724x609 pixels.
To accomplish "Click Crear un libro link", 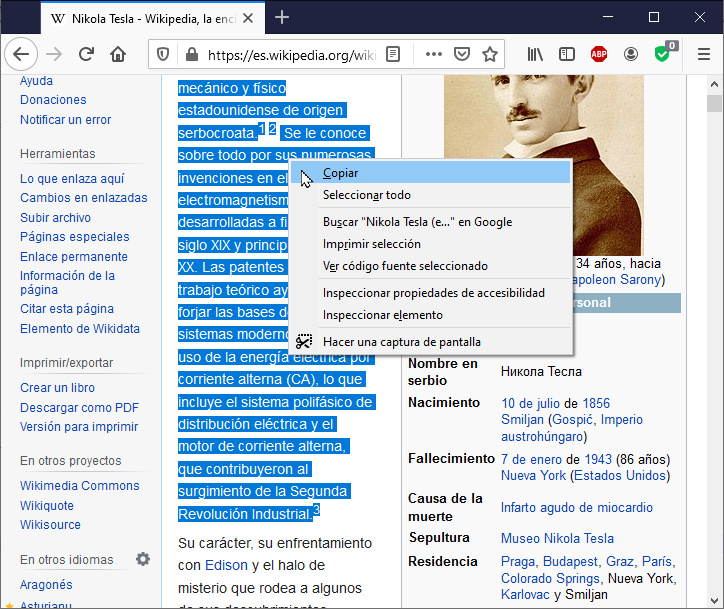I will [x=57, y=387].
